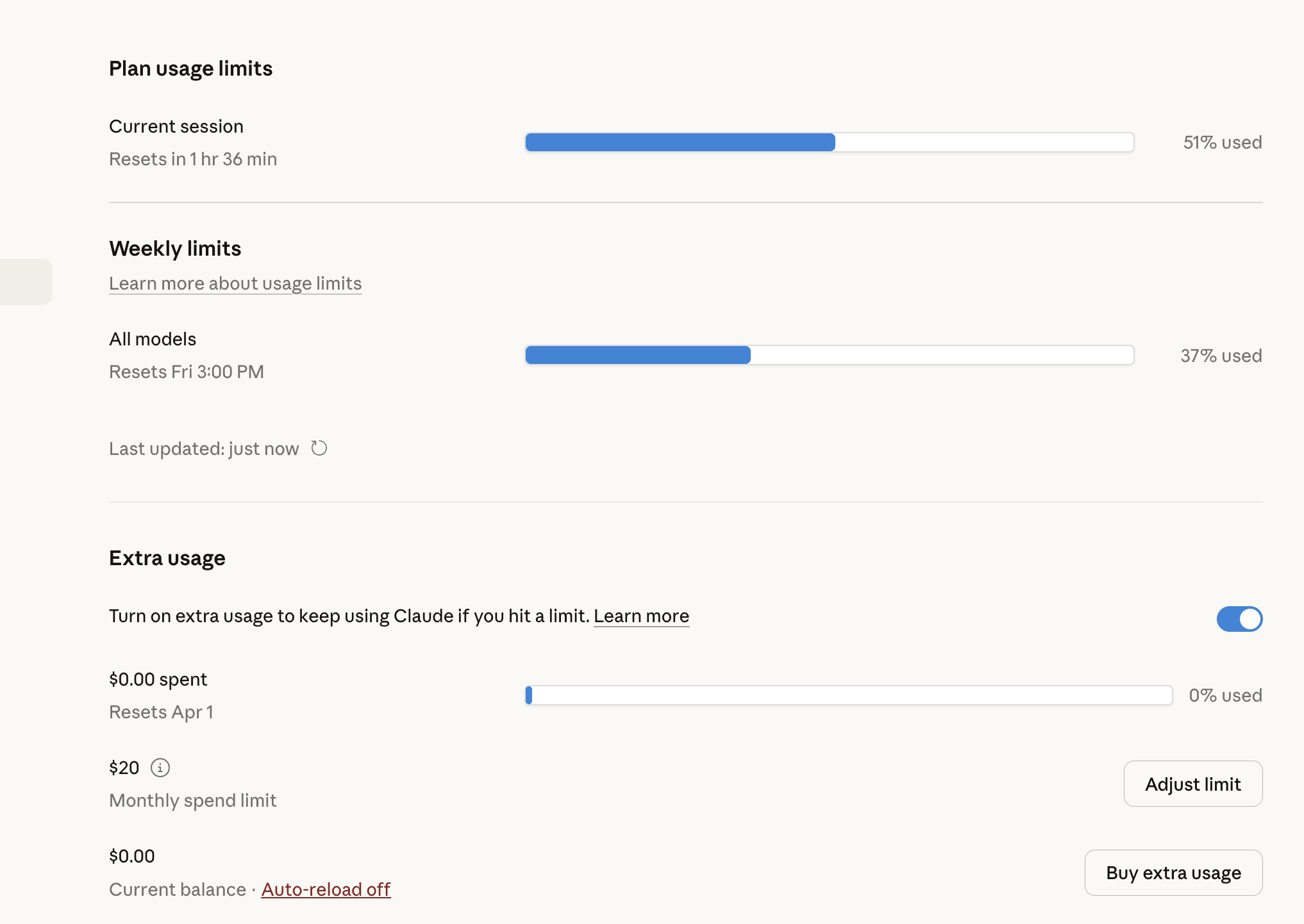Screen dimensions: 1304x924
Task: Click the Monthly spend limit label
Action: [193, 800]
